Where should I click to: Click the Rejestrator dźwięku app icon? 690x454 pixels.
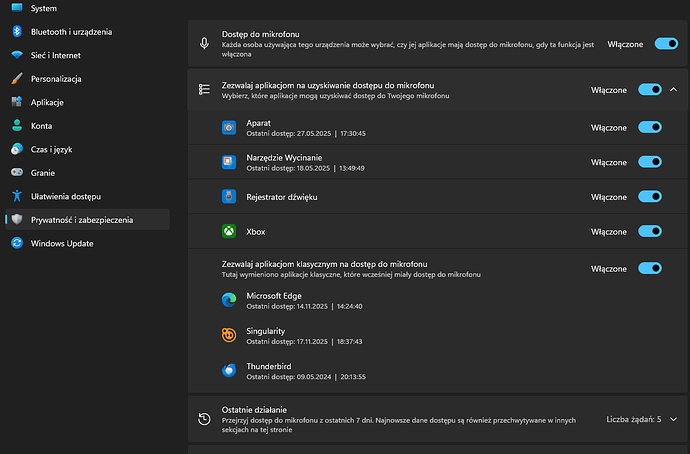tap(228, 197)
